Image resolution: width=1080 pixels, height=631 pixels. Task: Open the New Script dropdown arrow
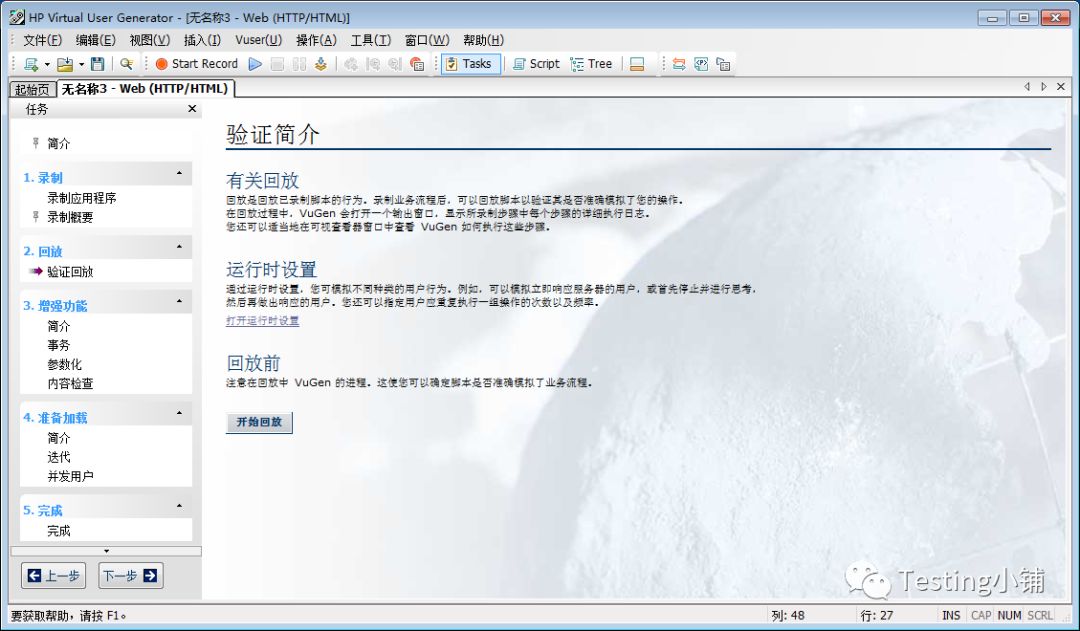coord(47,64)
